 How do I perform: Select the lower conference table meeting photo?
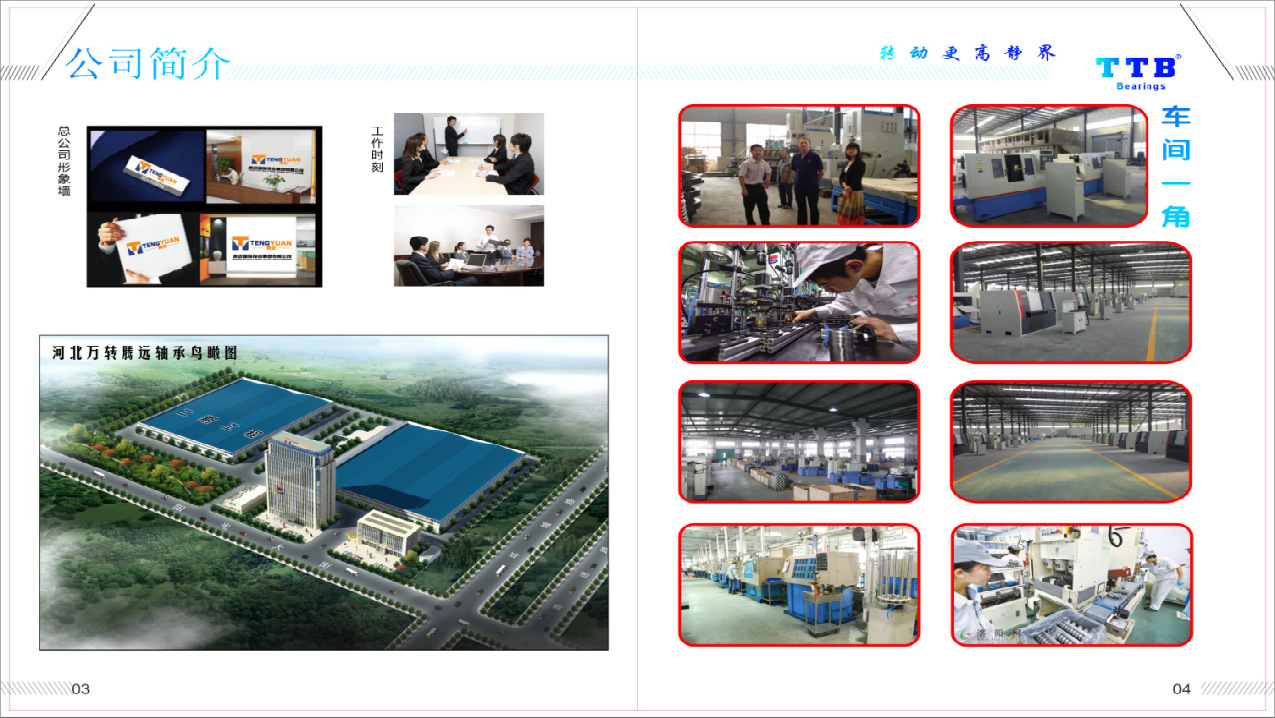[468, 246]
